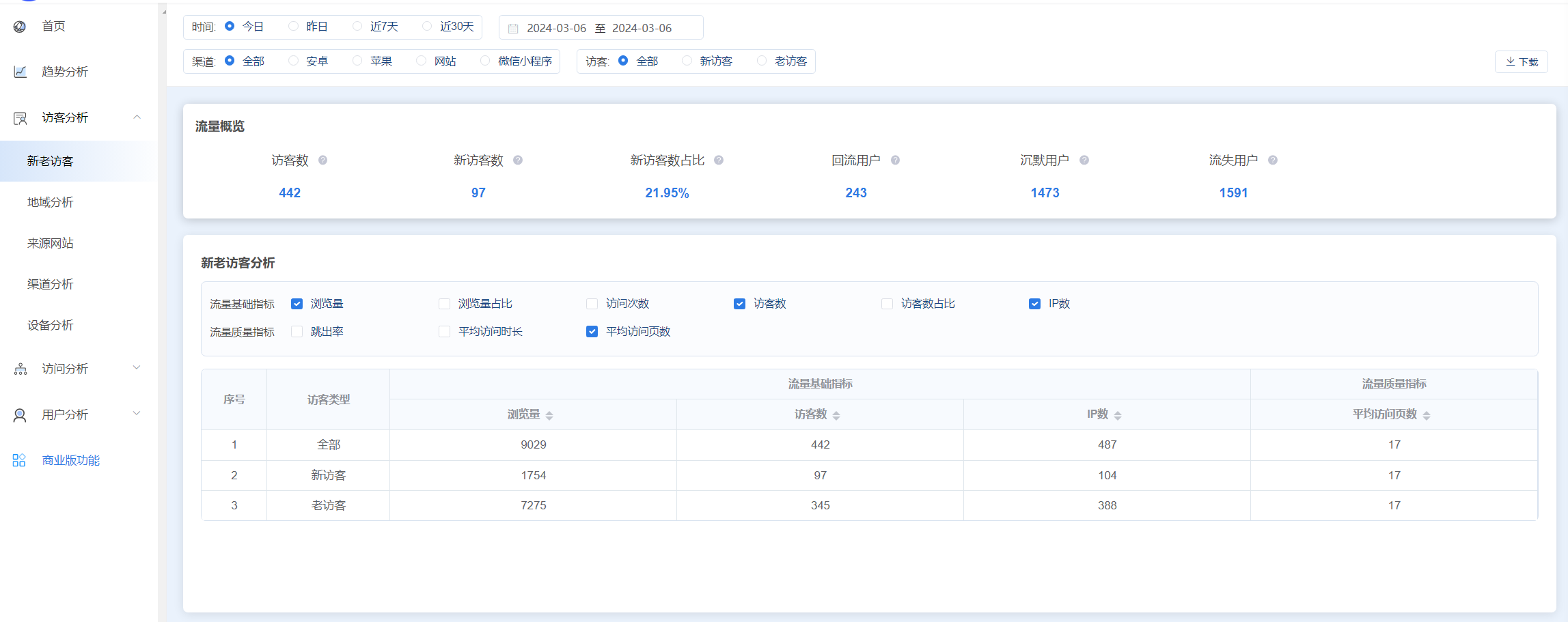This screenshot has width=1568, height=622.
Task: Uncheck the IP数 metric checkbox
Action: click(x=1034, y=304)
